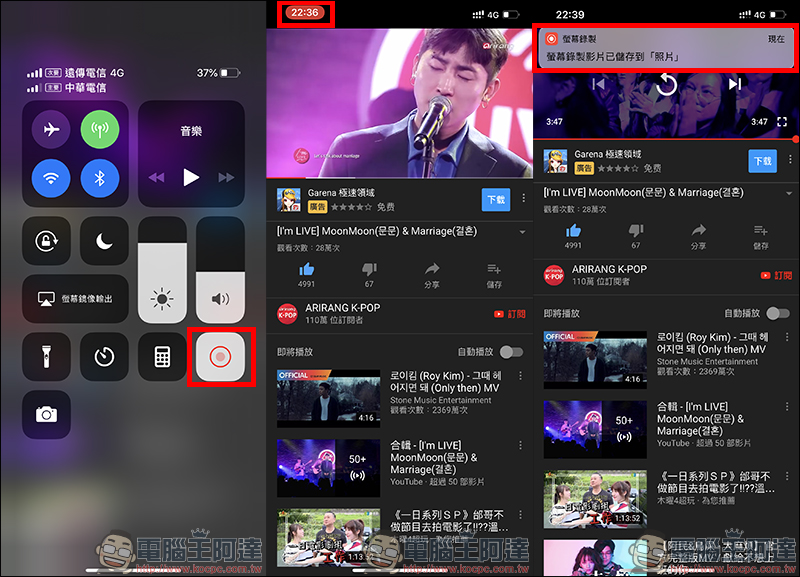Toggle Wi-Fi off in Control Center
800x577 pixels.
50,179
